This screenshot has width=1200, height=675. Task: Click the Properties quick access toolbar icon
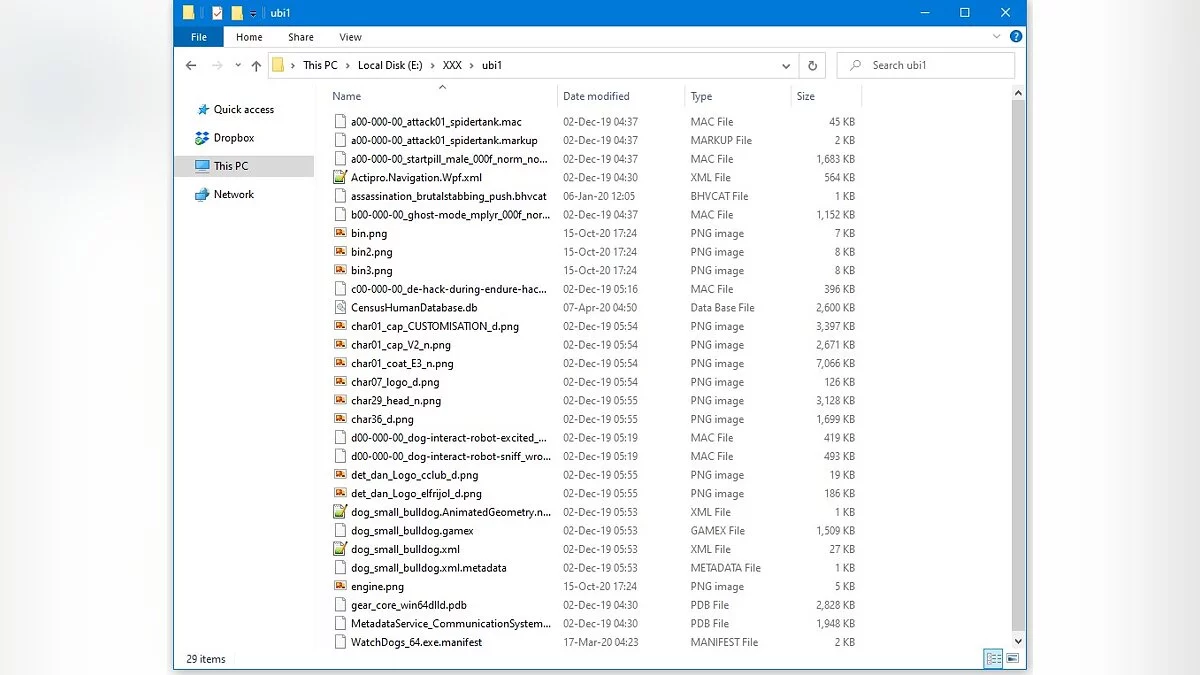pos(217,13)
